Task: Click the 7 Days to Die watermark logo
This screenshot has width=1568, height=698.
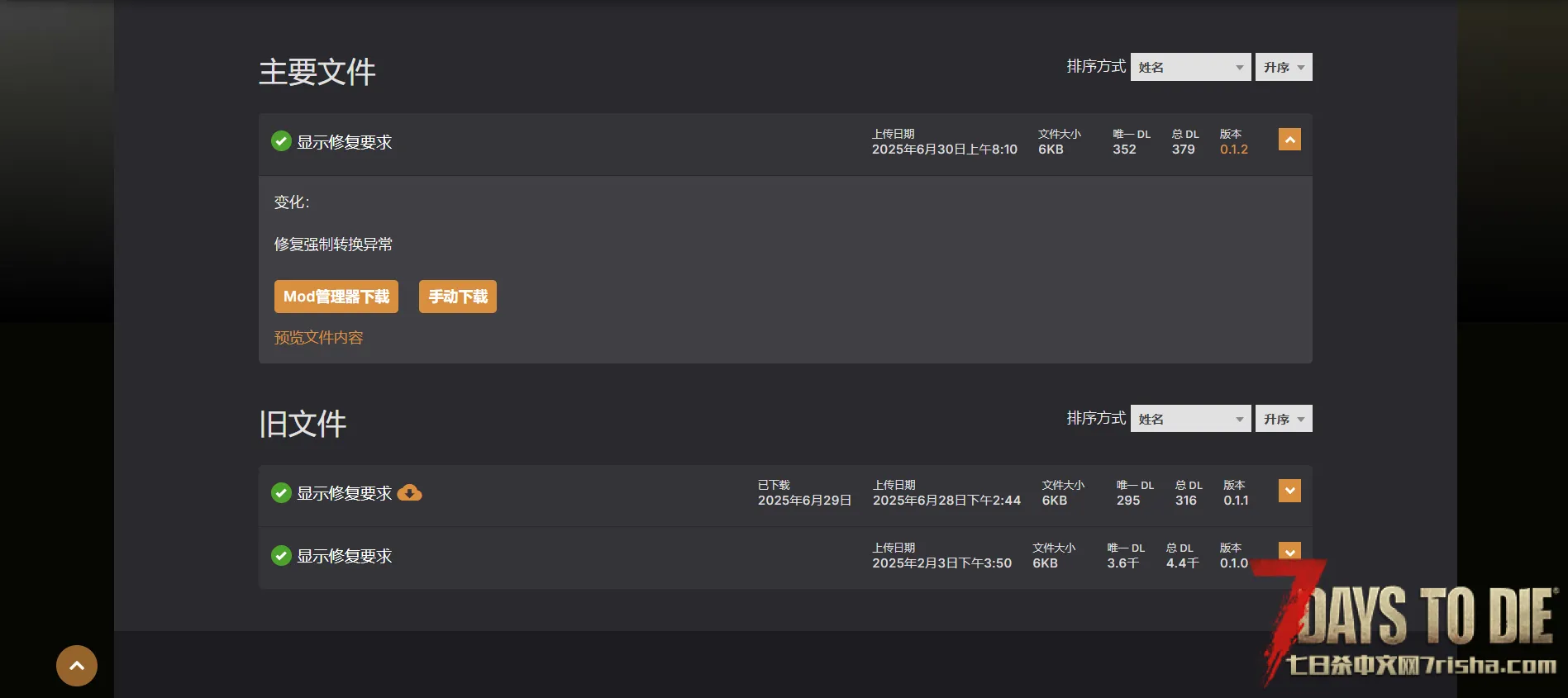Action: [1413, 628]
